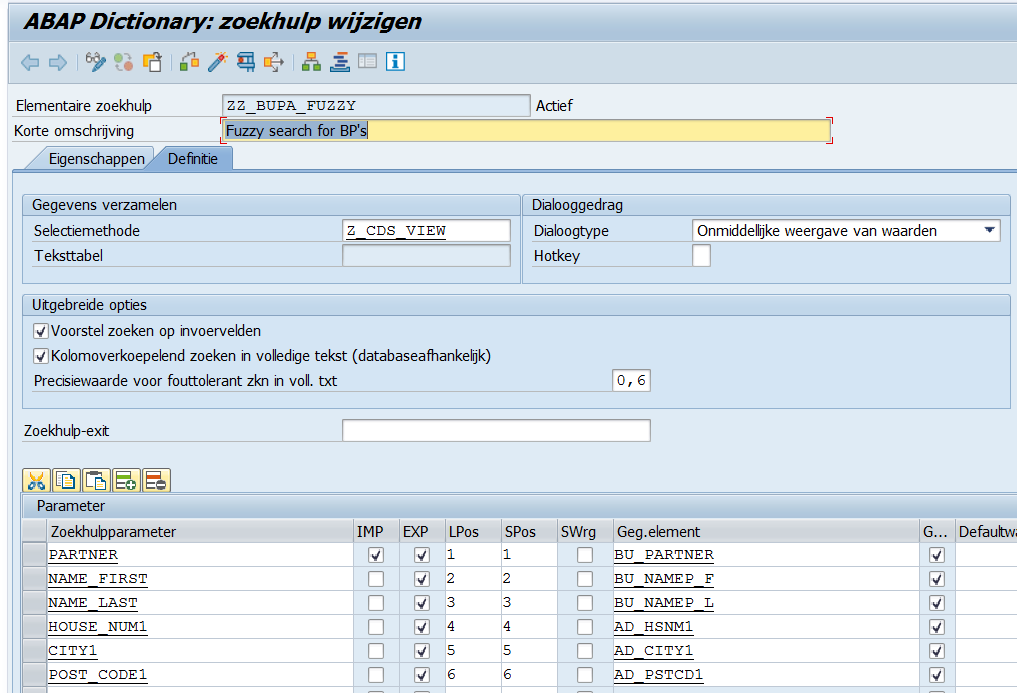Click the Zoekhulpparameter column header
The height and width of the screenshot is (693, 1017).
coord(200,531)
